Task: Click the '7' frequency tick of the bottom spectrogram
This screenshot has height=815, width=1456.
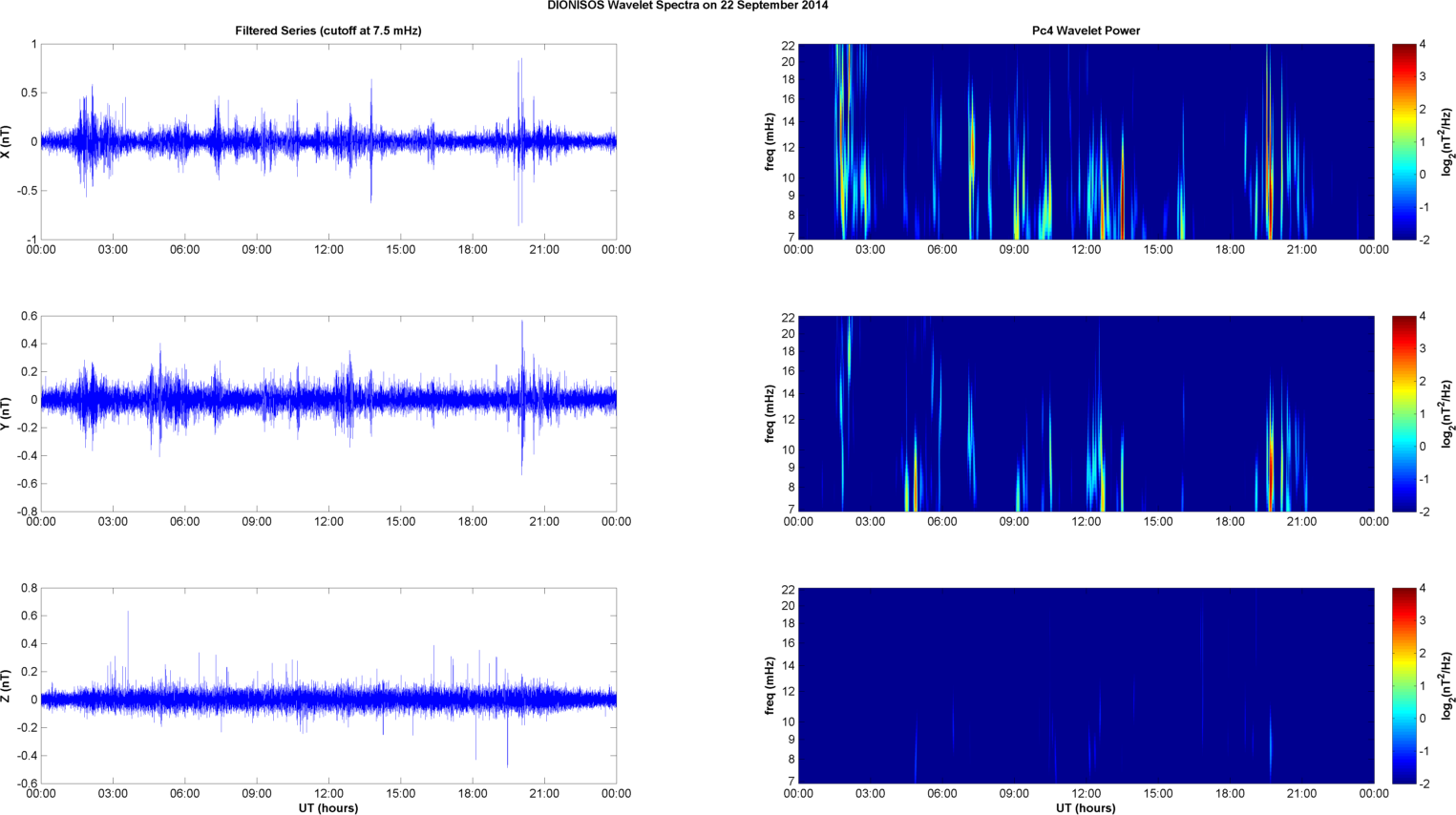Action: (x=791, y=782)
